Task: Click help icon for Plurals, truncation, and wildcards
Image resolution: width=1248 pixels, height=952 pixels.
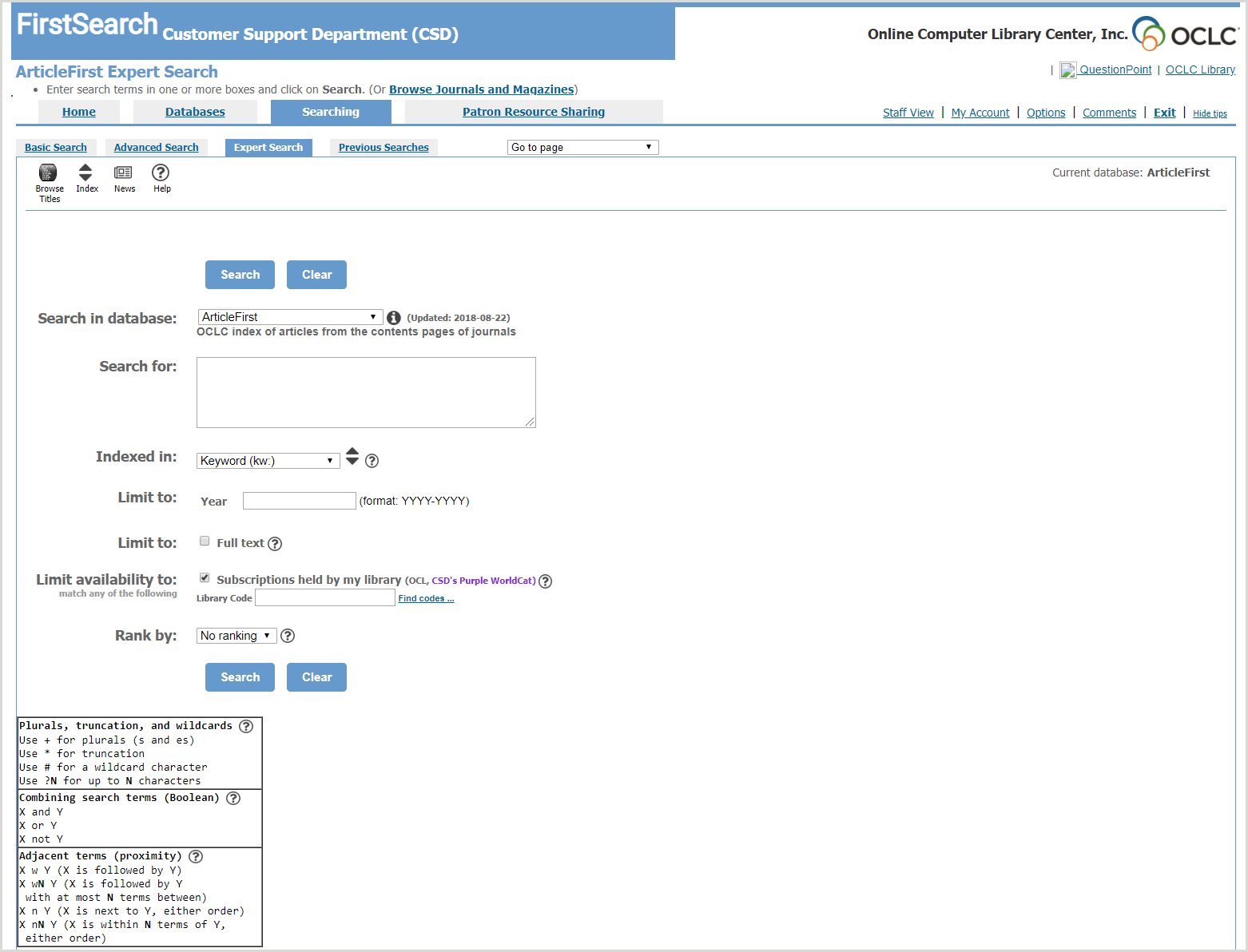Action: (246, 726)
